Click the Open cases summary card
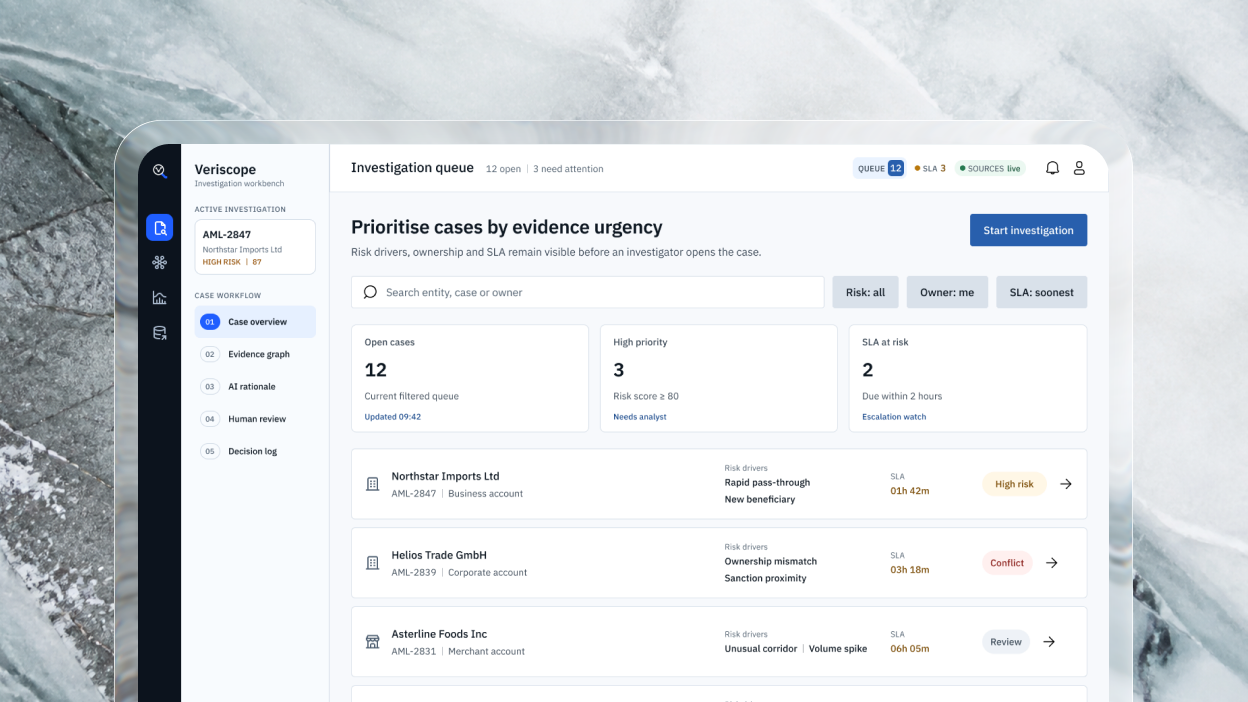Viewport: 1248px width, 702px height. coord(470,378)
